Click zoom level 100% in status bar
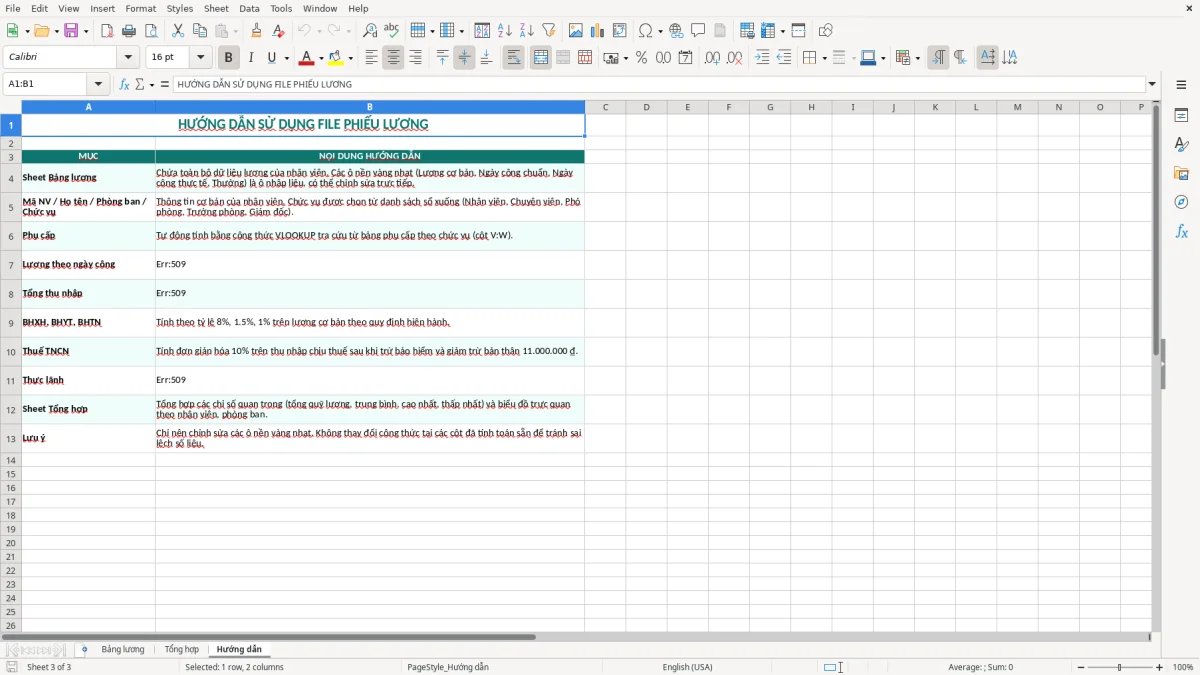 click(1183, 667)
